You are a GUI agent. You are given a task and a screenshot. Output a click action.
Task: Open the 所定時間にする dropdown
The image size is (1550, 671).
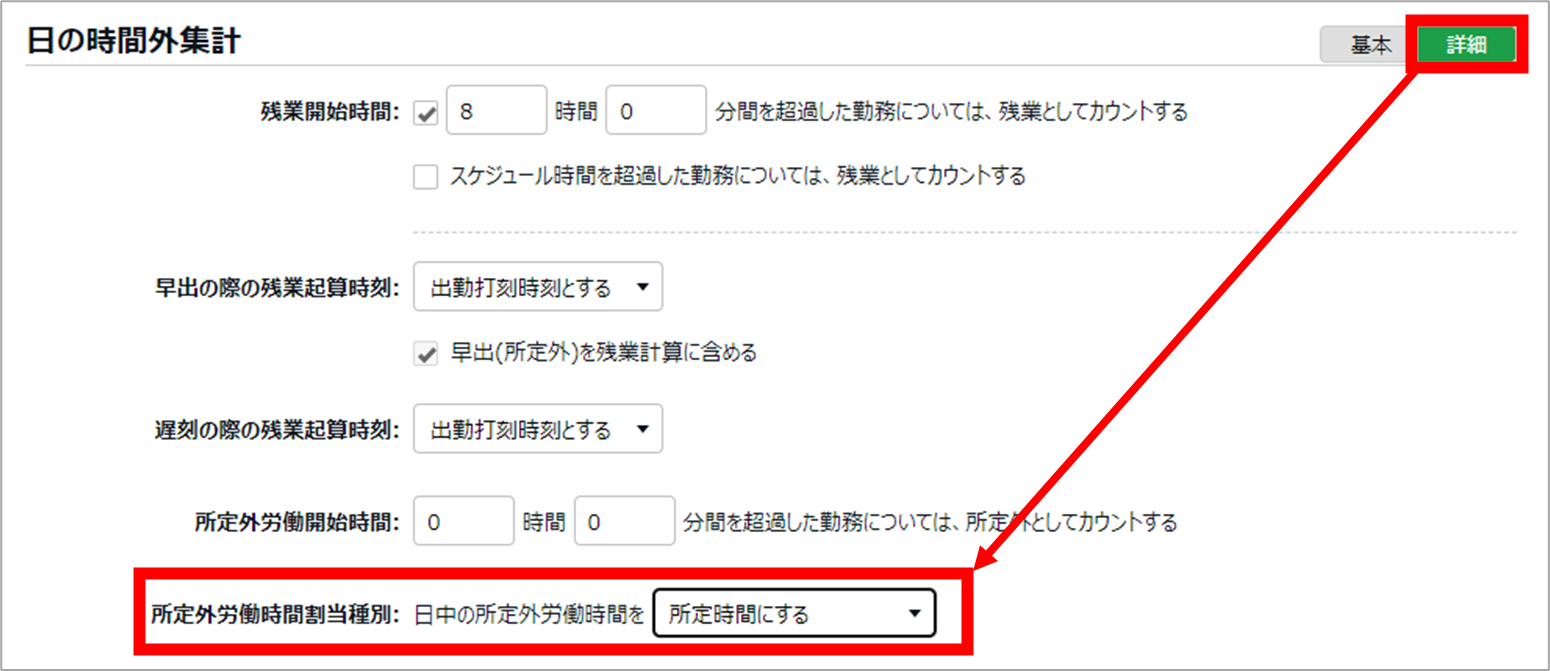(794, 614)
